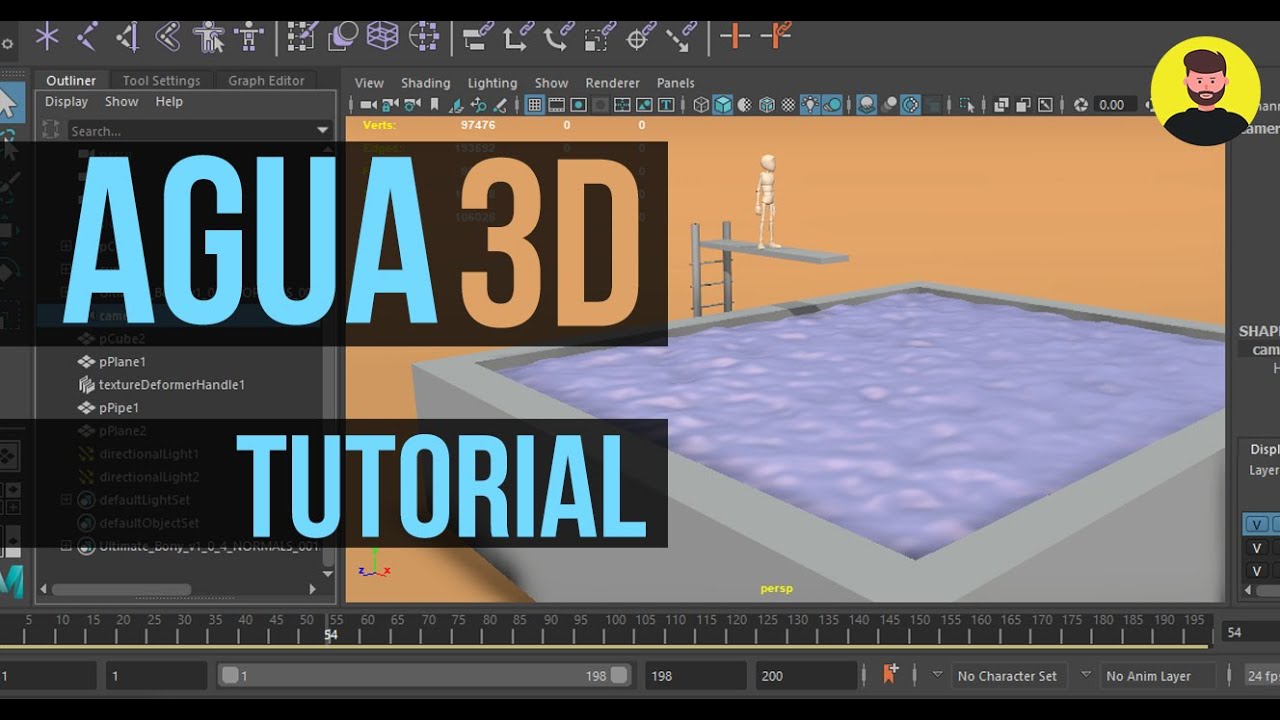Create a Lattice deformer from the shelf

pos(382,38)
